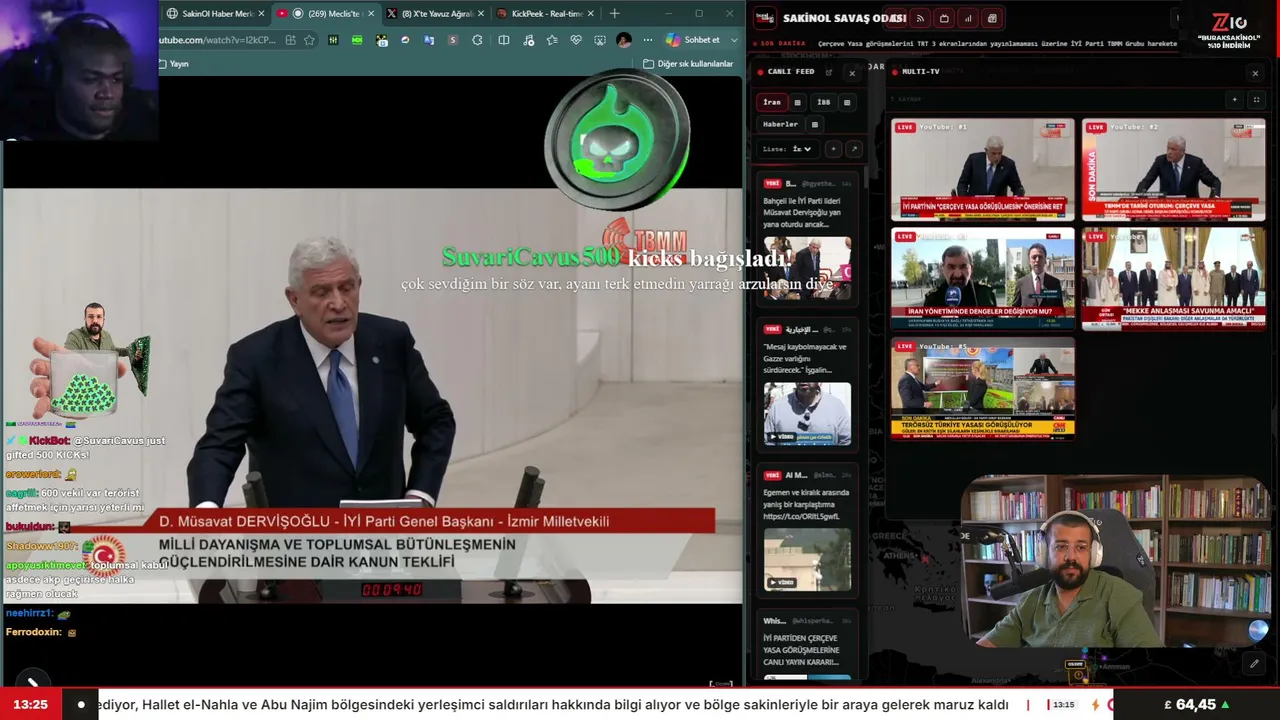Close the KickPeek tab

pyautogui.click(x=591, y=14)
